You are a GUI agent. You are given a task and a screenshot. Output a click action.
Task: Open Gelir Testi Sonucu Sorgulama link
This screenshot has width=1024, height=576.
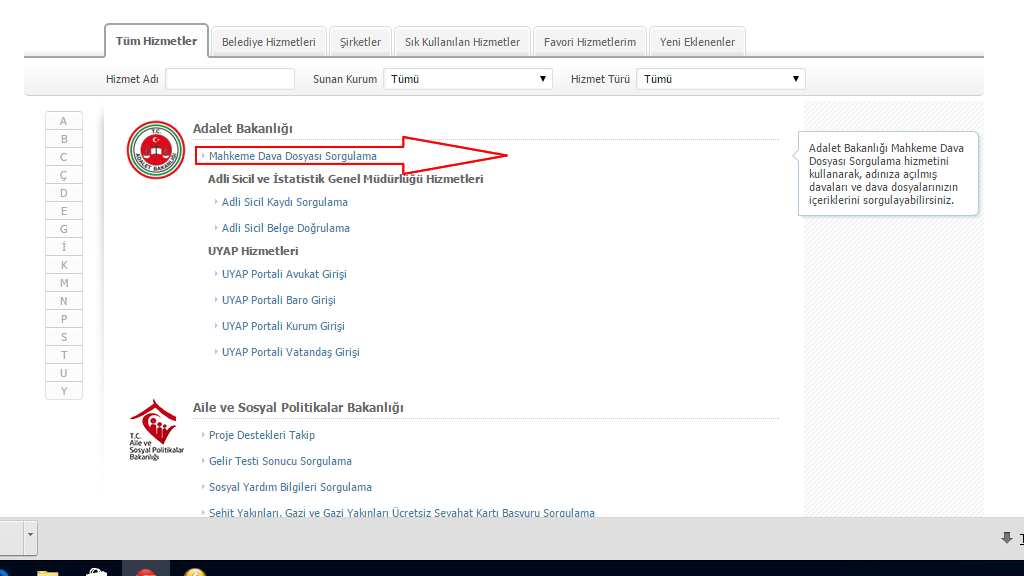(x=280, y=461)
